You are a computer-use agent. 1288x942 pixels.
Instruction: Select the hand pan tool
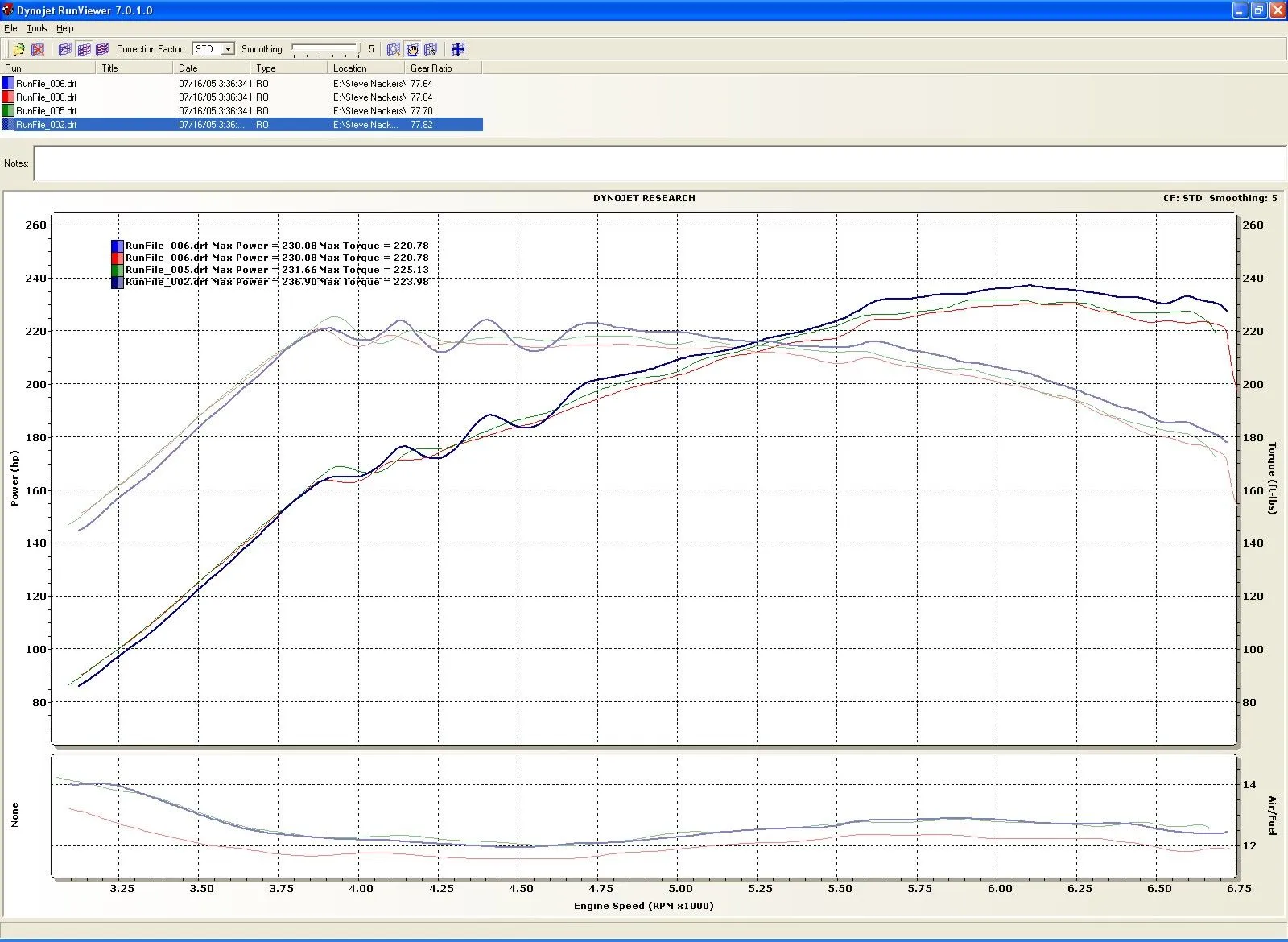[412, 48]
